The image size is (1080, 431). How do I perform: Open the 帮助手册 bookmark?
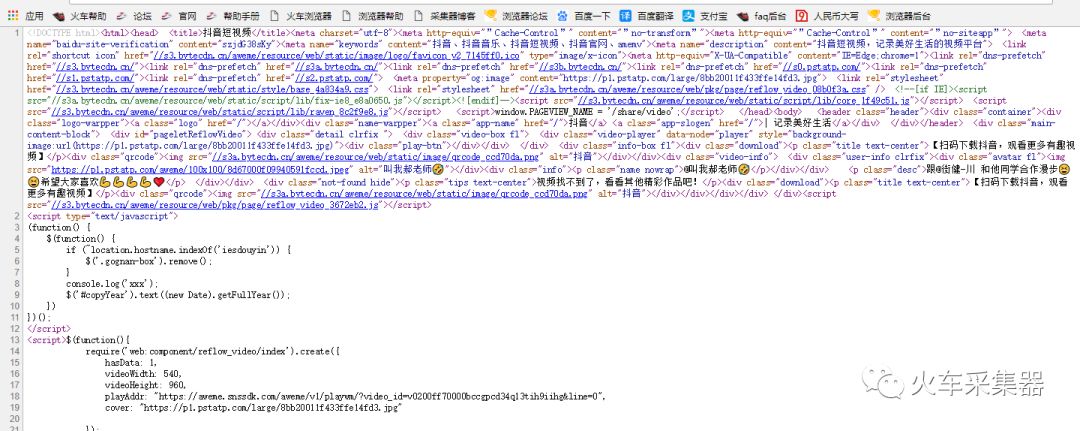tap(233, 15)
